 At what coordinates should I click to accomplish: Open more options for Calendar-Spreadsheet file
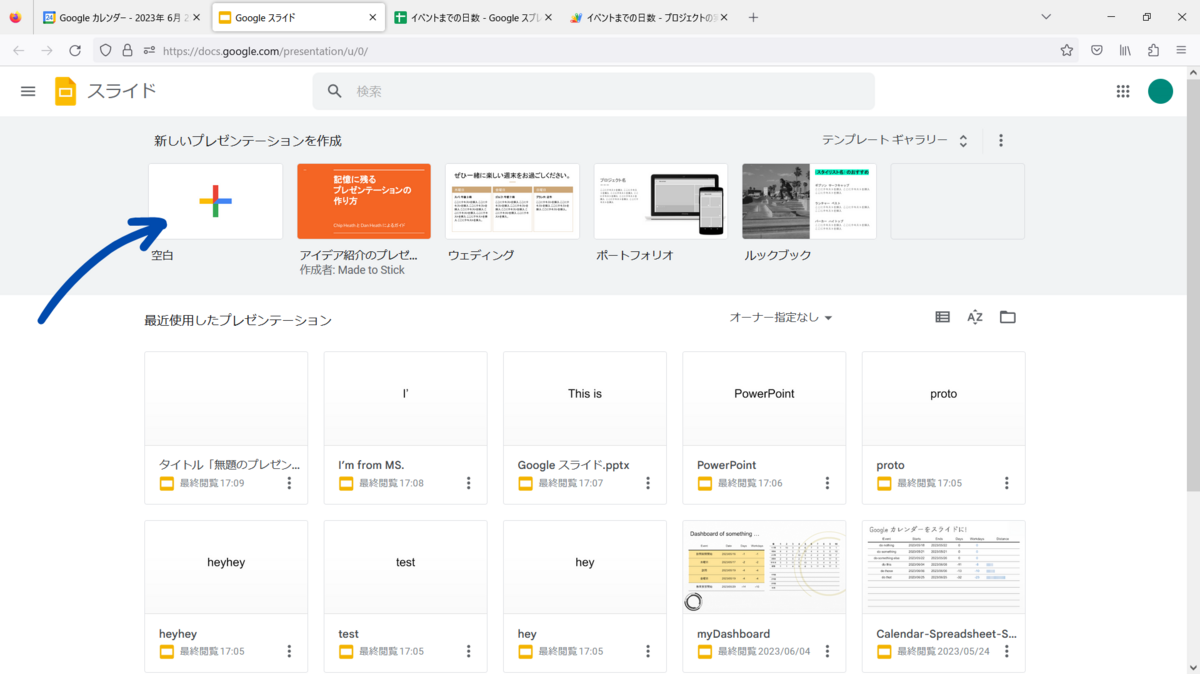[x=1006, y=651]
